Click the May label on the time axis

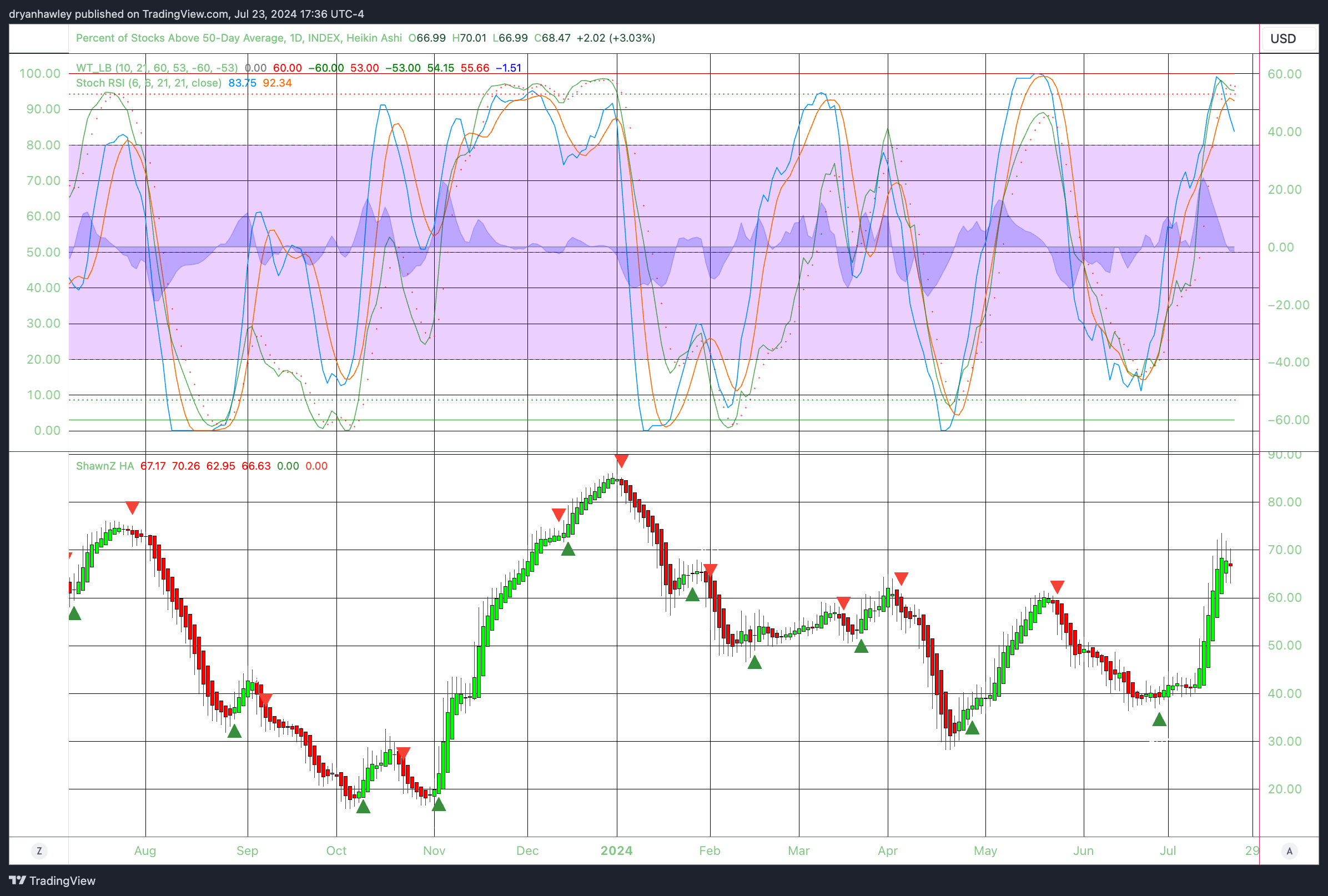tap(985, 851)
